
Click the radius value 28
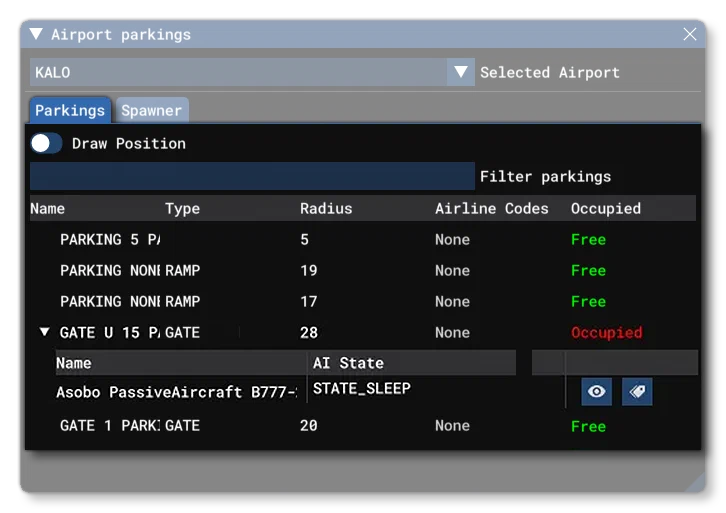pyautogui.click(x=309, y=332)
